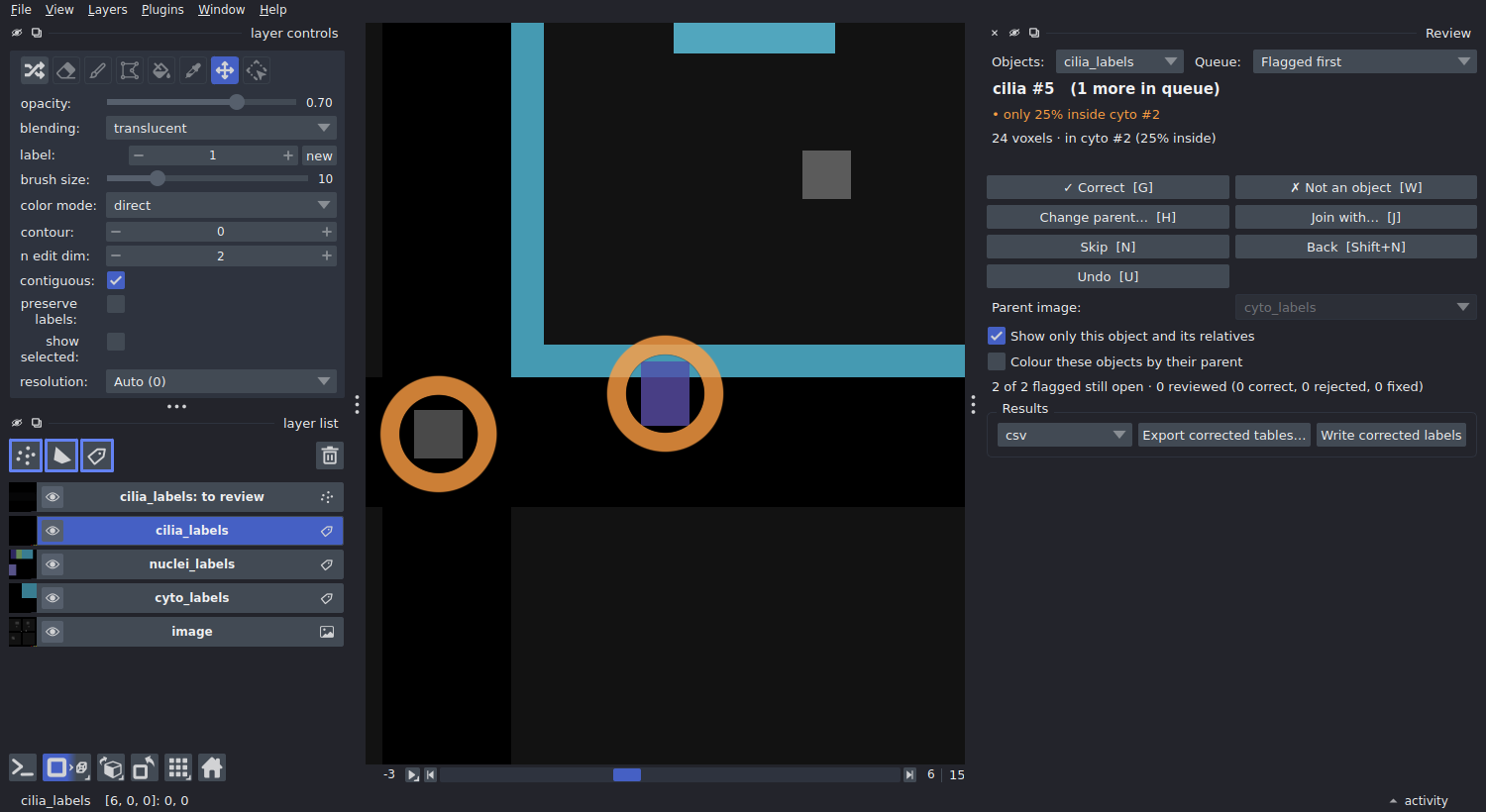Add a new points layer

[26, 456]
